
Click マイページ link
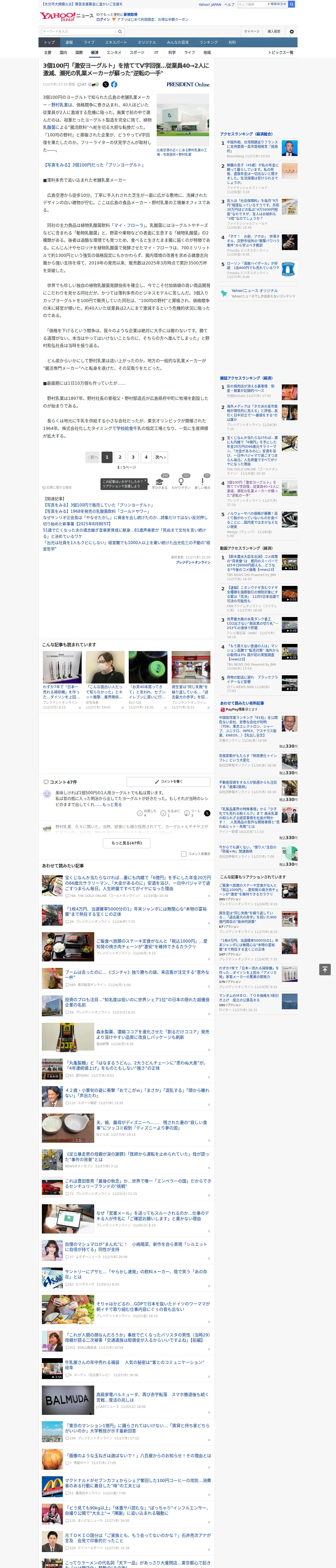point(252,31)
